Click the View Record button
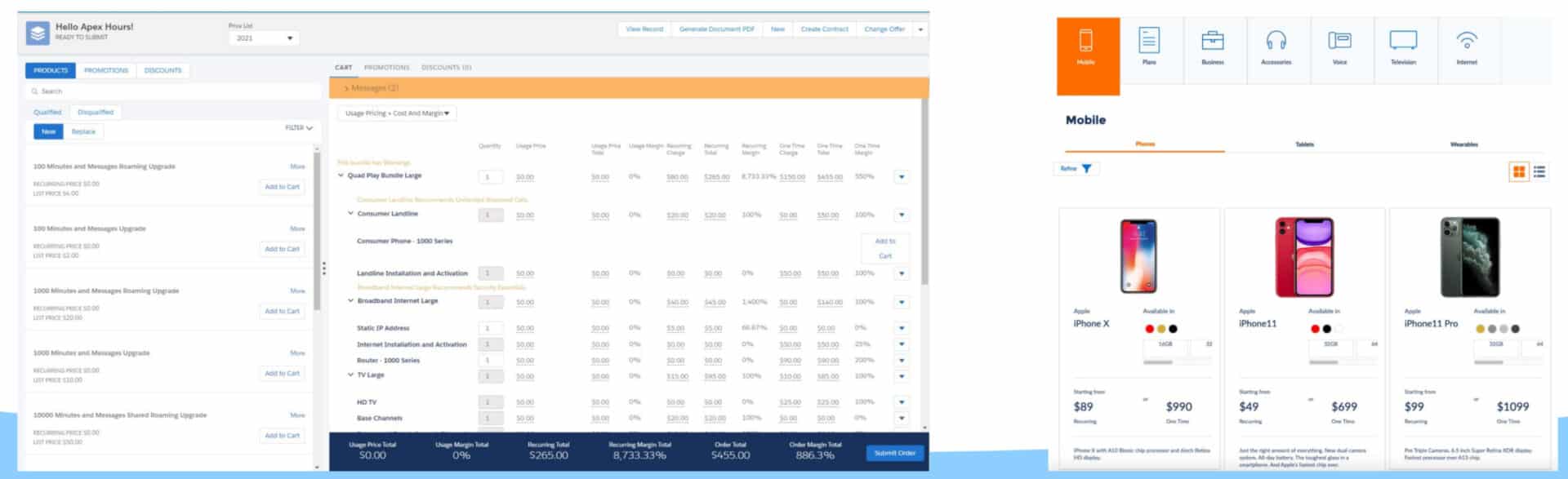This screenshot has height=479, width=1568. tap(644, 29)
